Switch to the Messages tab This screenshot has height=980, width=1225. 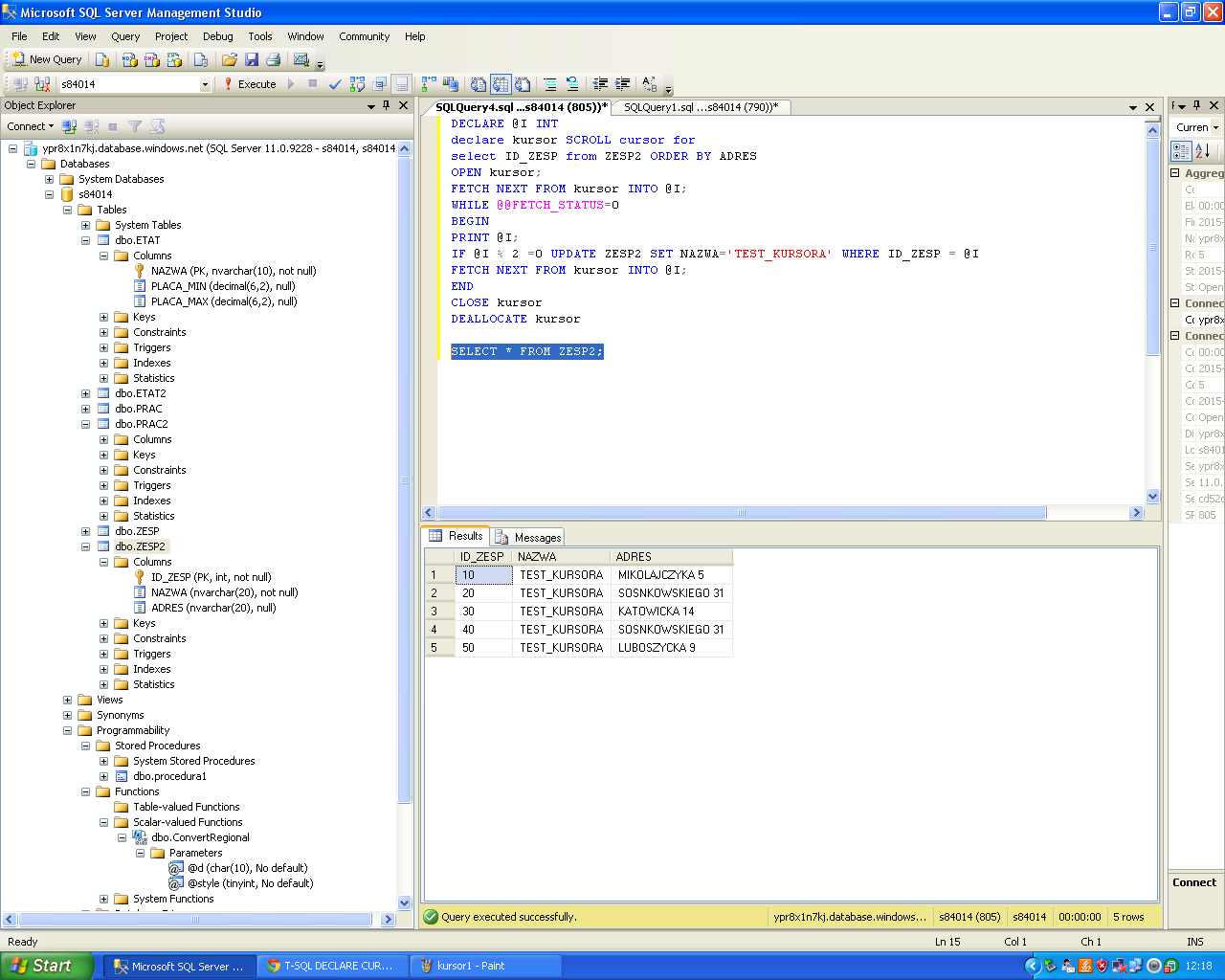coord(528,537)
